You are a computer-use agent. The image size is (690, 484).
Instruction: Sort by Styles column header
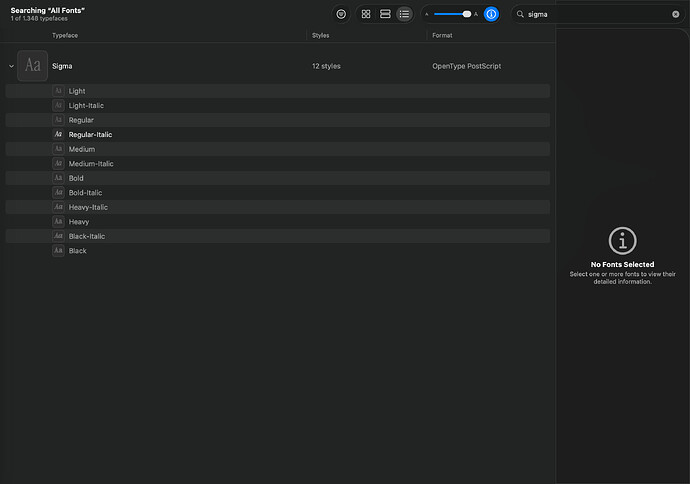click(320, 35)
